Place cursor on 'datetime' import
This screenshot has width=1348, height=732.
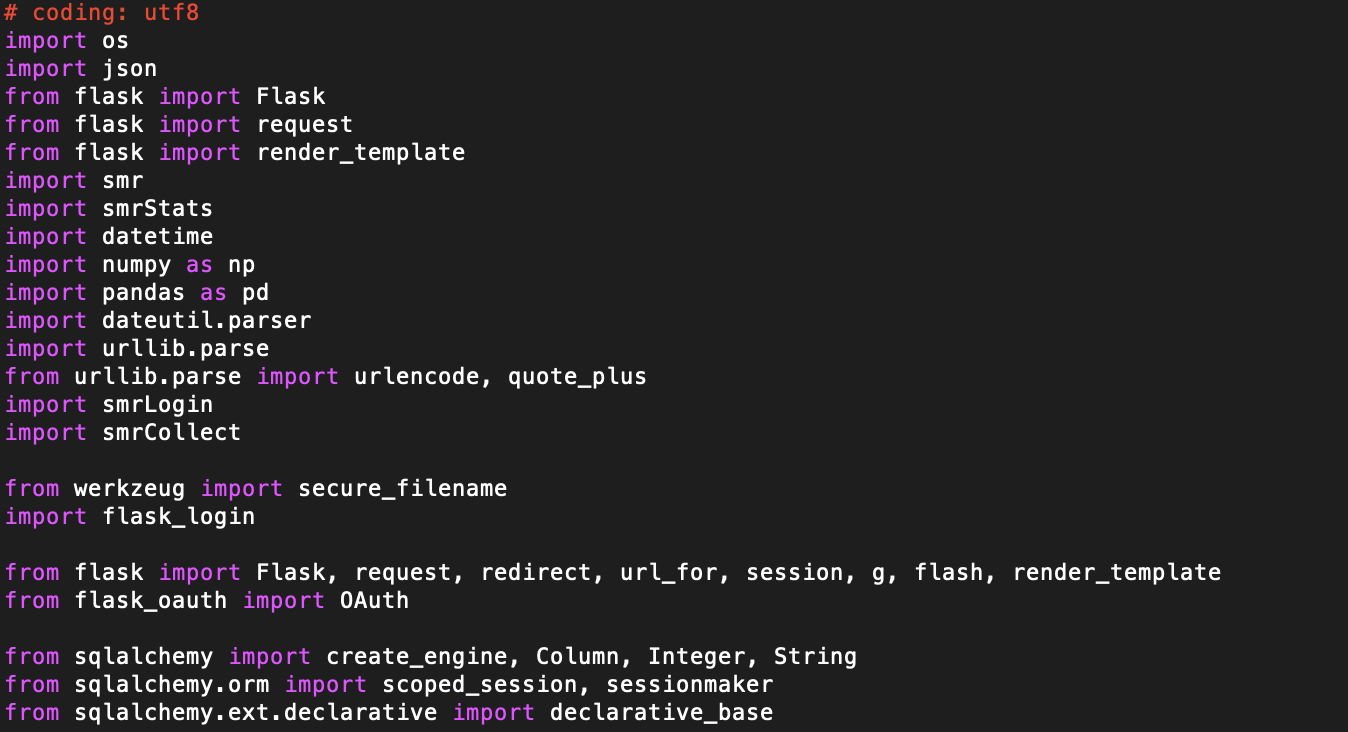[x=158, y=237]
